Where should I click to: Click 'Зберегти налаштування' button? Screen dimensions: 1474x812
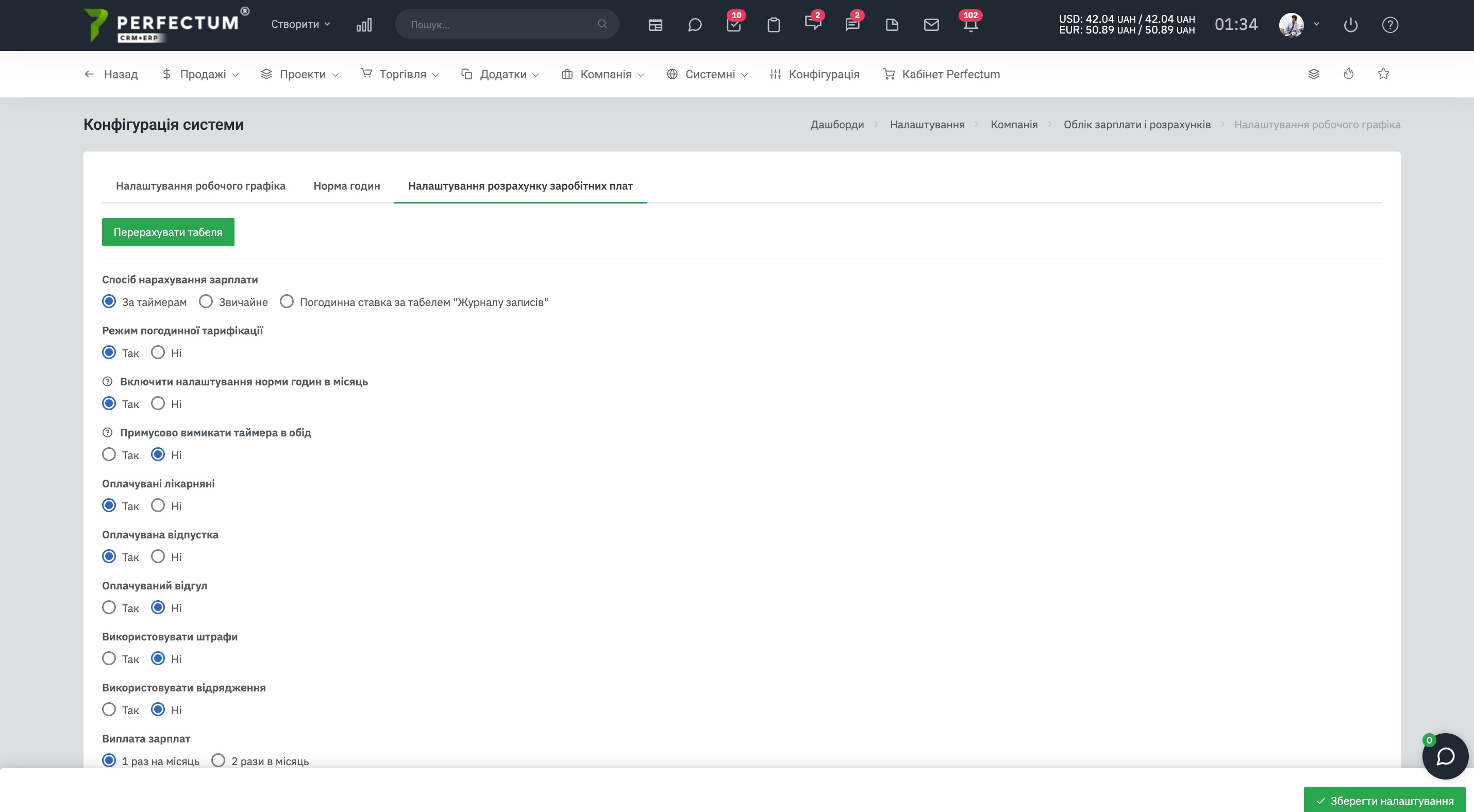[x=1385, y=800]
